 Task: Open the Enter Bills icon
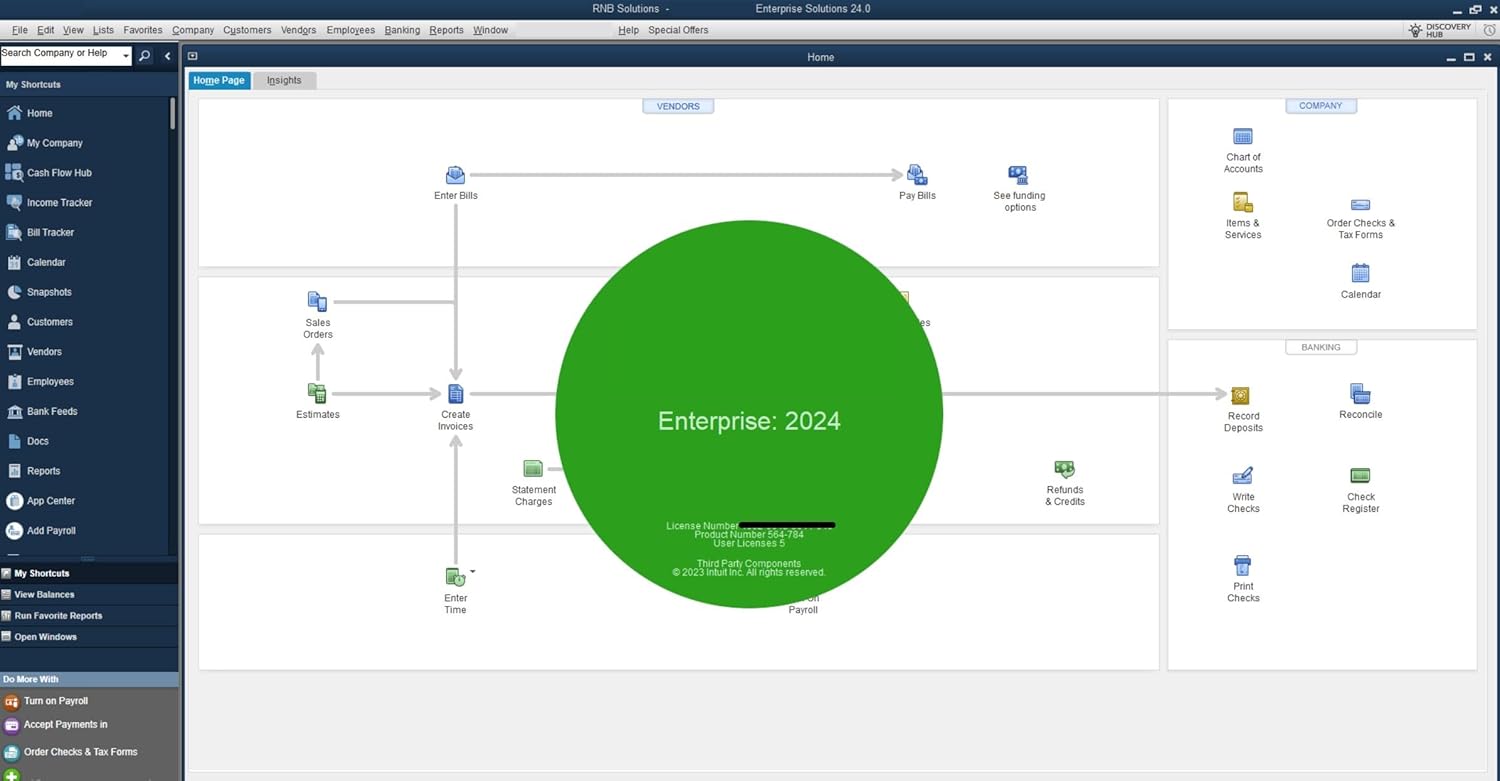pos(455,176)
